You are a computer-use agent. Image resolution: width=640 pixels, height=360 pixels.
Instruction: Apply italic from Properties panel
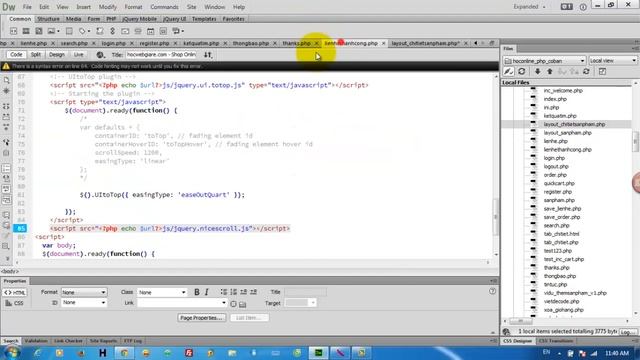coord(207,292)
